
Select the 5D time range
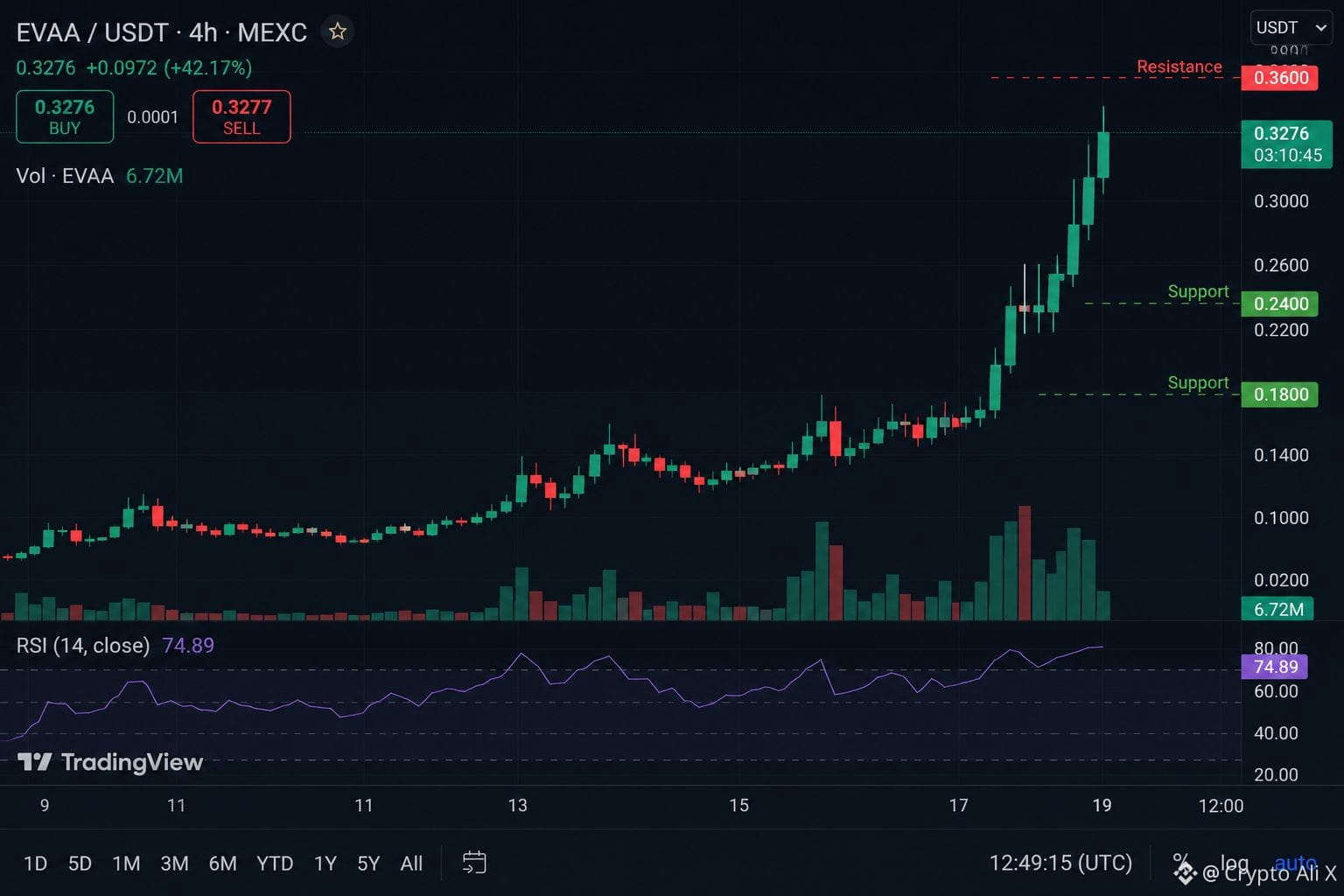click(x=80, y=864)
